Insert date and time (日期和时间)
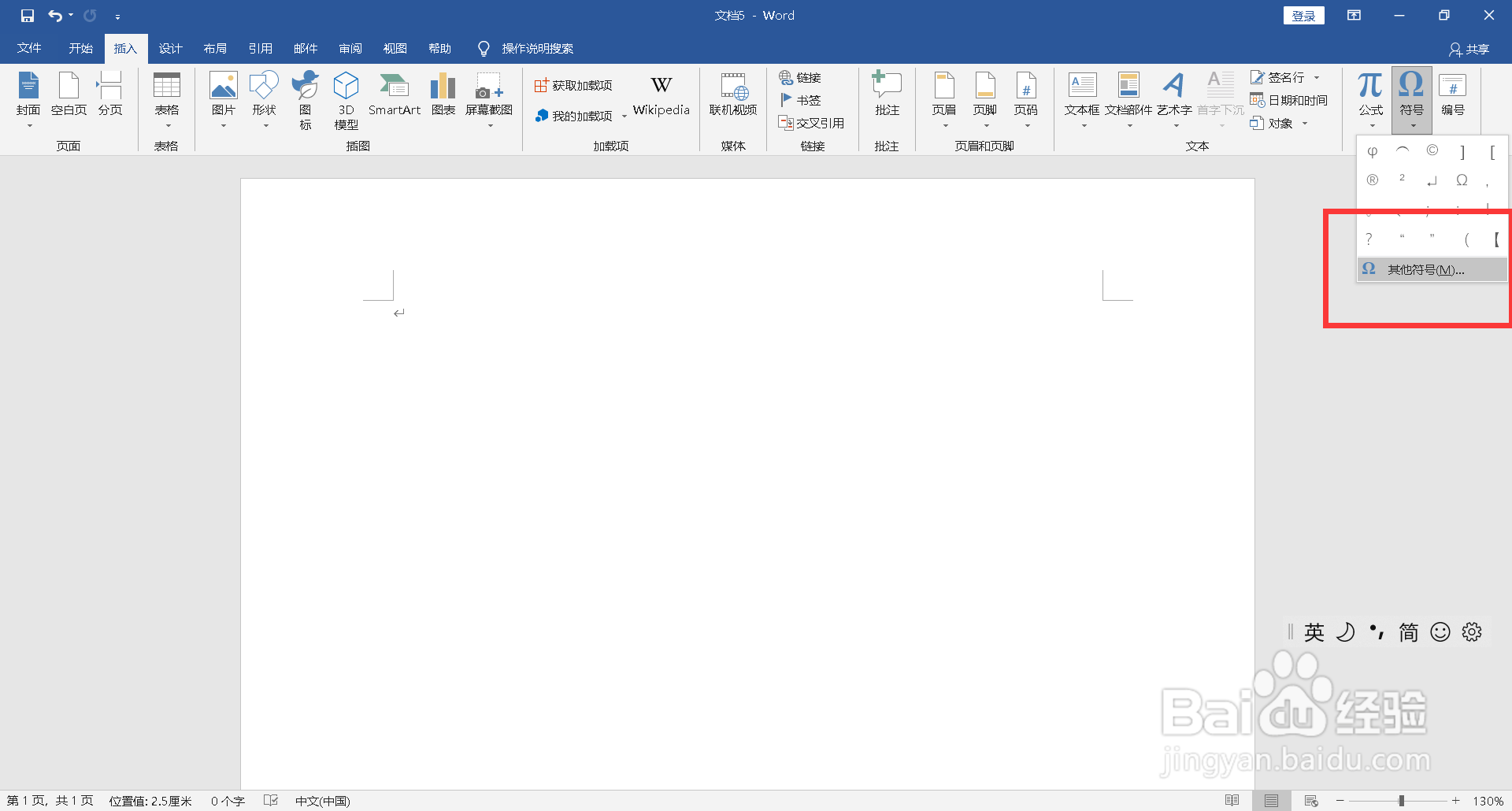The image size is (1512, 811). [x=1289, y=100]
